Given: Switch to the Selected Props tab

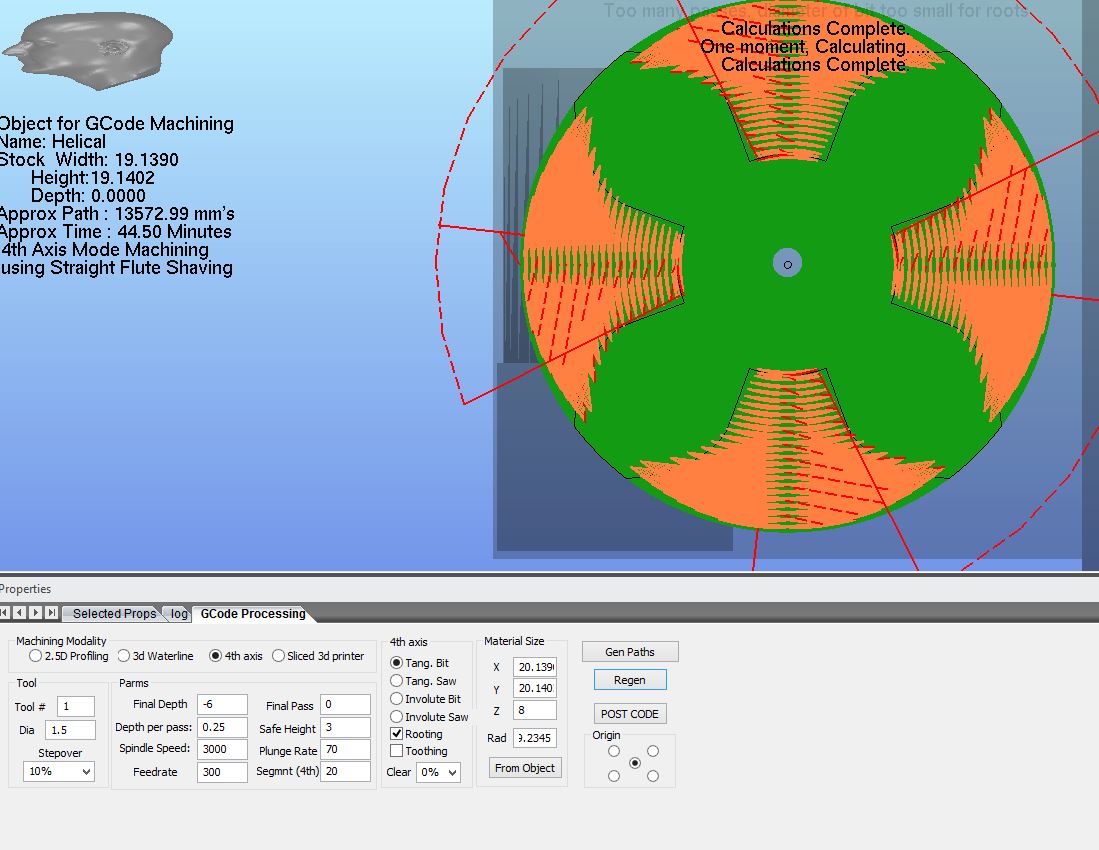Looking at the screenshot, I should (114, 614).
